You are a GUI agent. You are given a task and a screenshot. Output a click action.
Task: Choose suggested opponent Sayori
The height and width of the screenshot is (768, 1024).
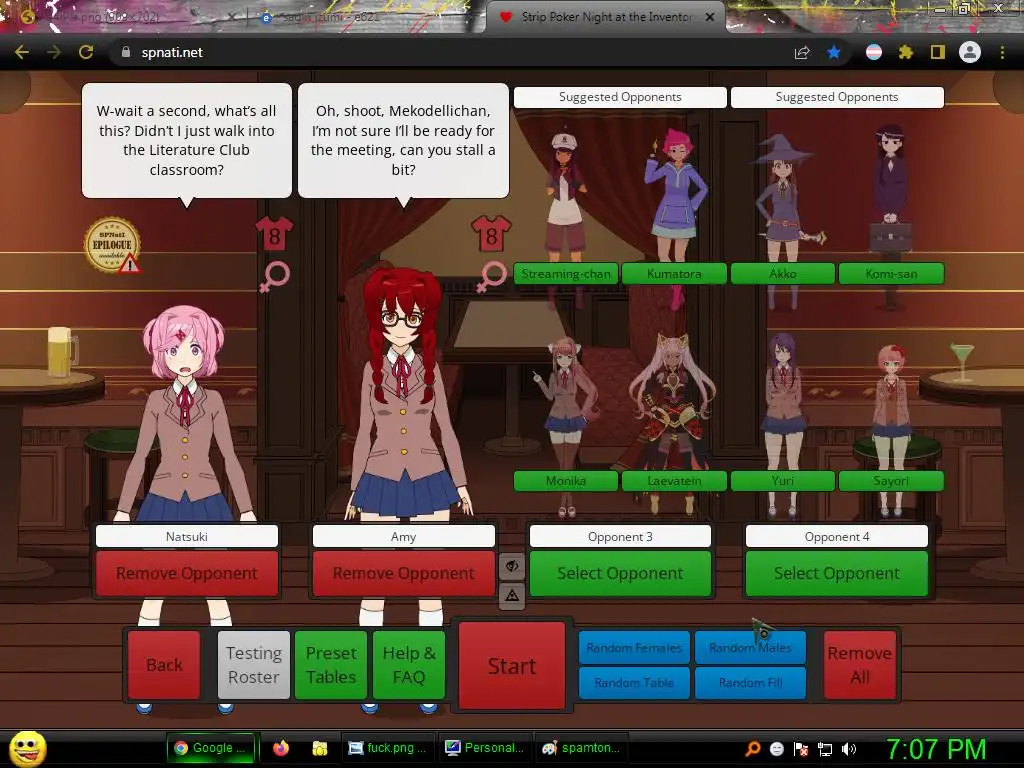point(891,481)
